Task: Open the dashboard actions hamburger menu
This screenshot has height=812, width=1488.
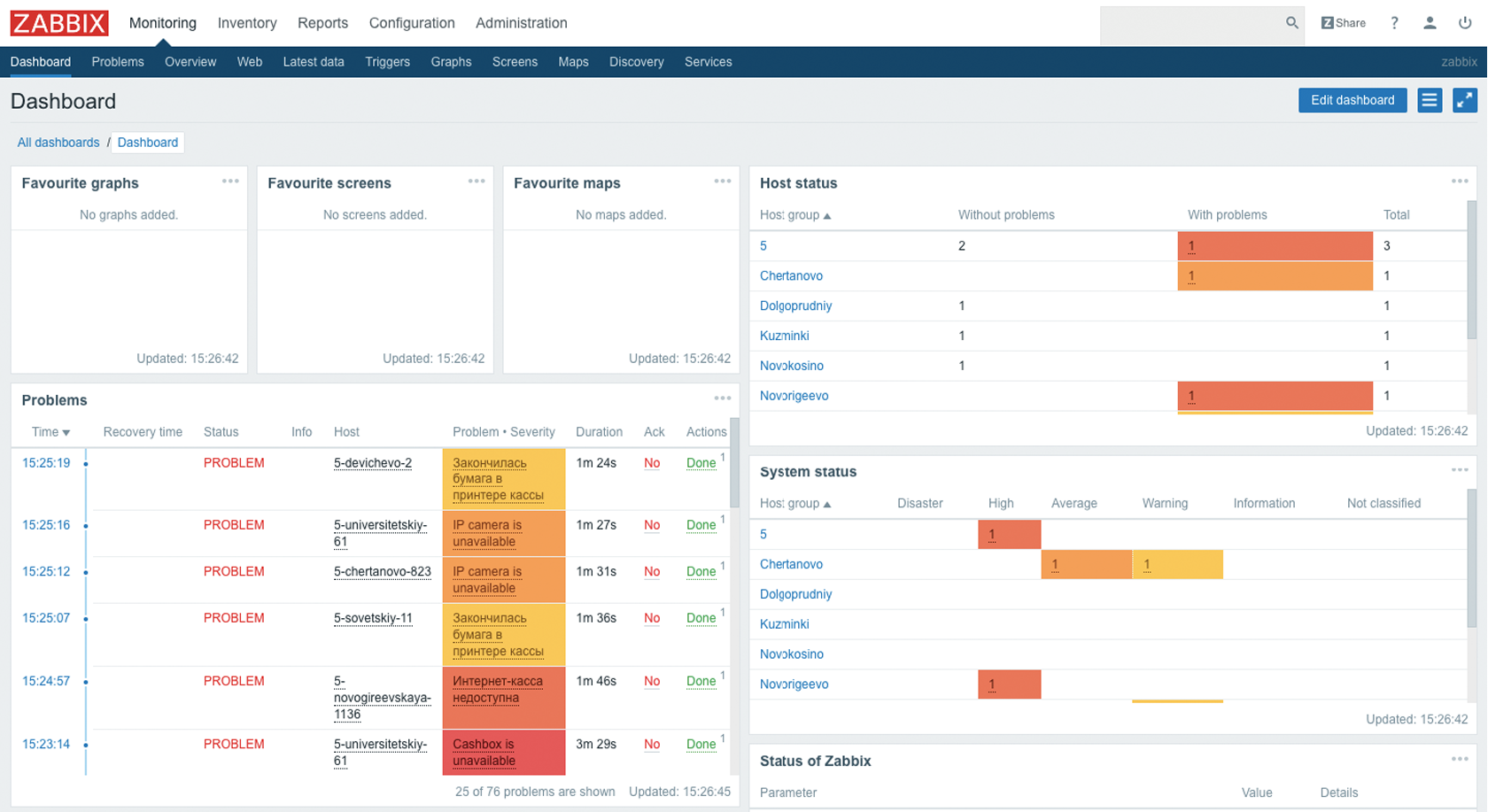Action: tap(1430, 100)
